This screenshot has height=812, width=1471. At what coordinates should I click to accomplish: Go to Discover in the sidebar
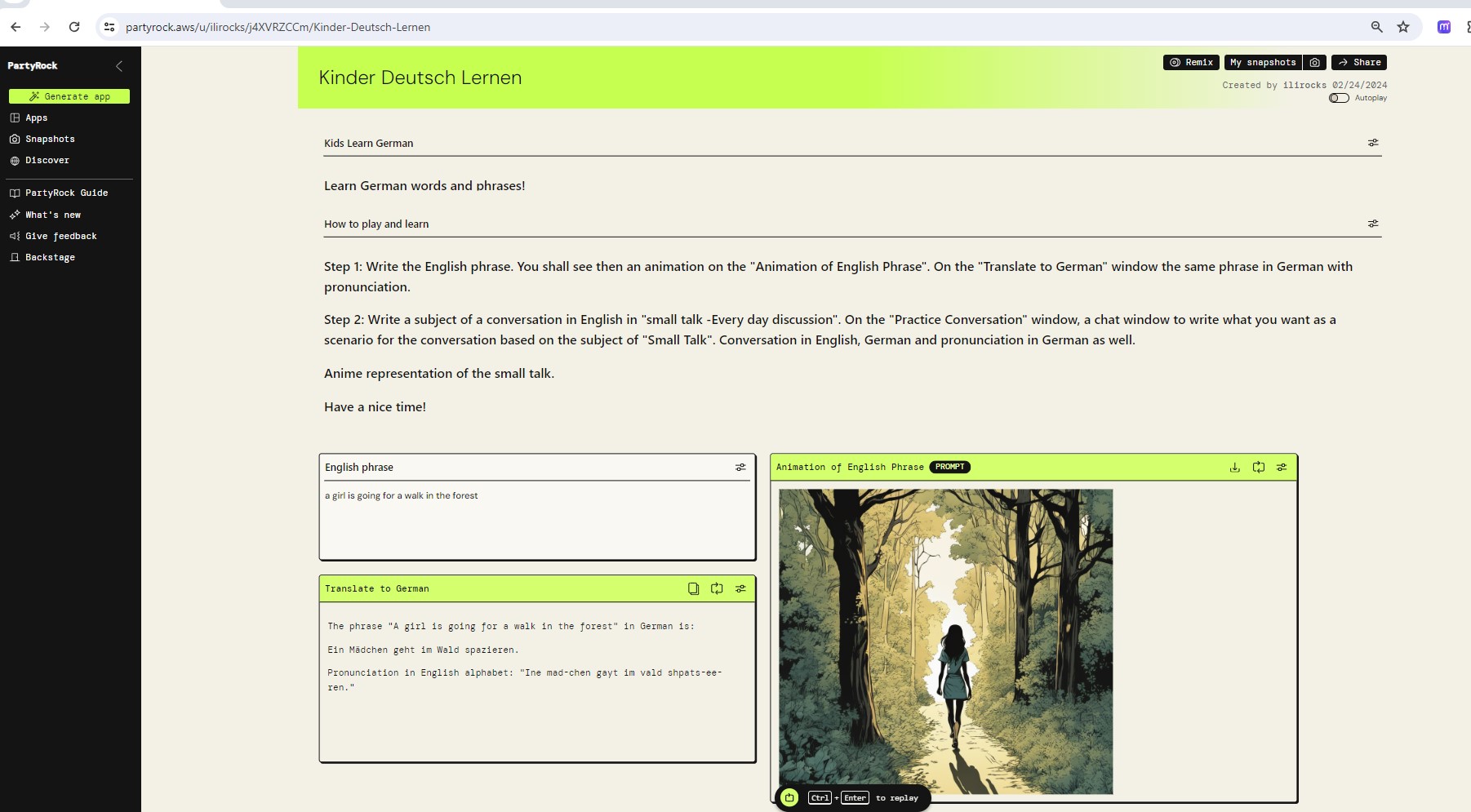coord(47,161)
